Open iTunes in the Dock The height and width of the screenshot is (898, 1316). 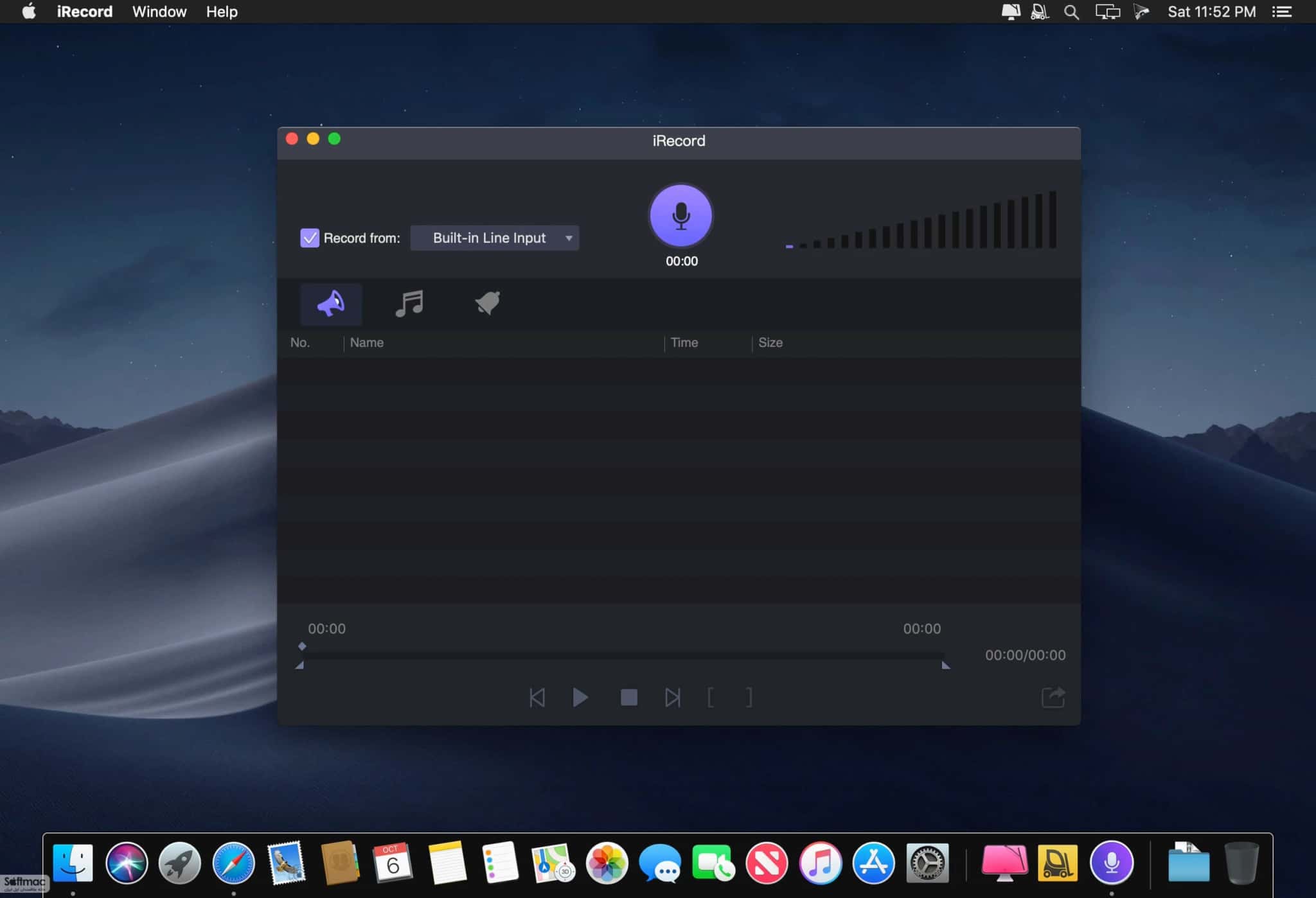[821, 863]
